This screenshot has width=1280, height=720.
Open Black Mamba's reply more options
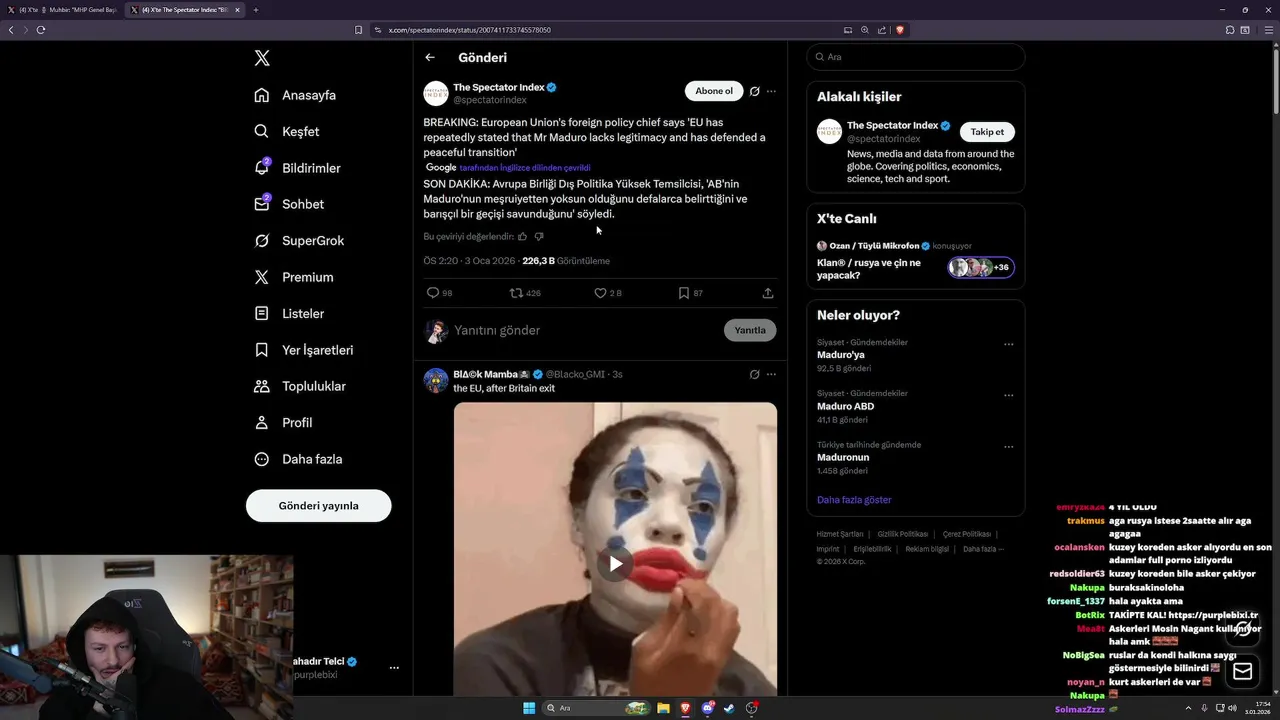pos(771,374)
